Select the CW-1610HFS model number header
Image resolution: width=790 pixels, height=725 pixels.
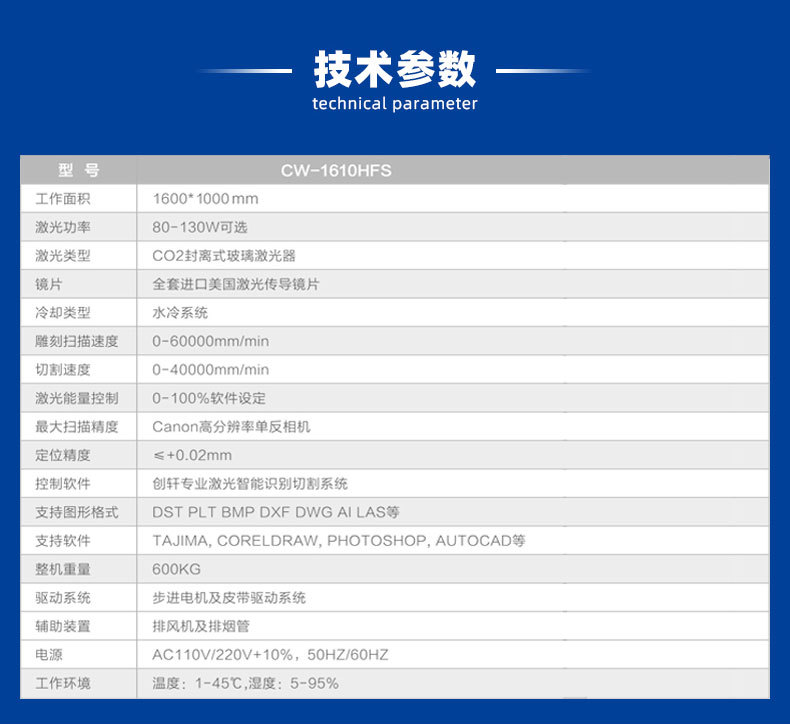click(x=336, y=171)
